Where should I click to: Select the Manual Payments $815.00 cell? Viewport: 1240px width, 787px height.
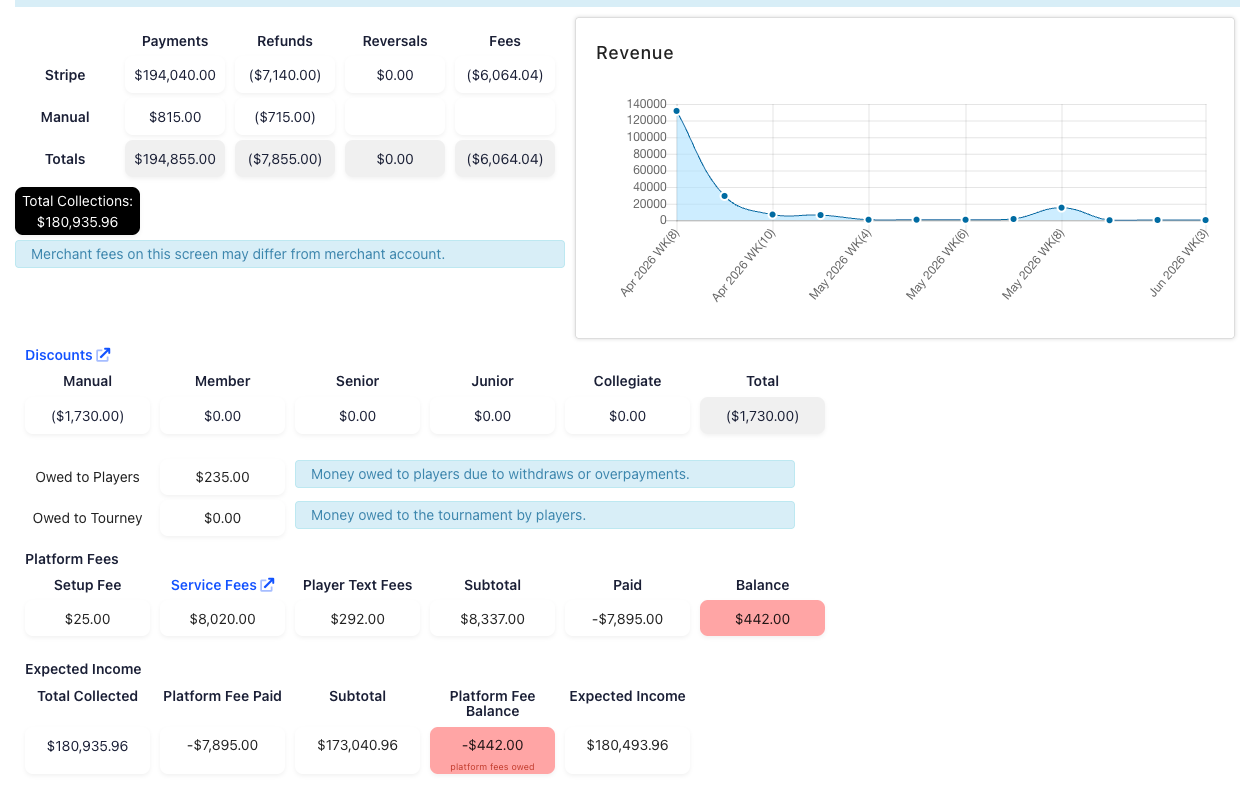(175, 117)
